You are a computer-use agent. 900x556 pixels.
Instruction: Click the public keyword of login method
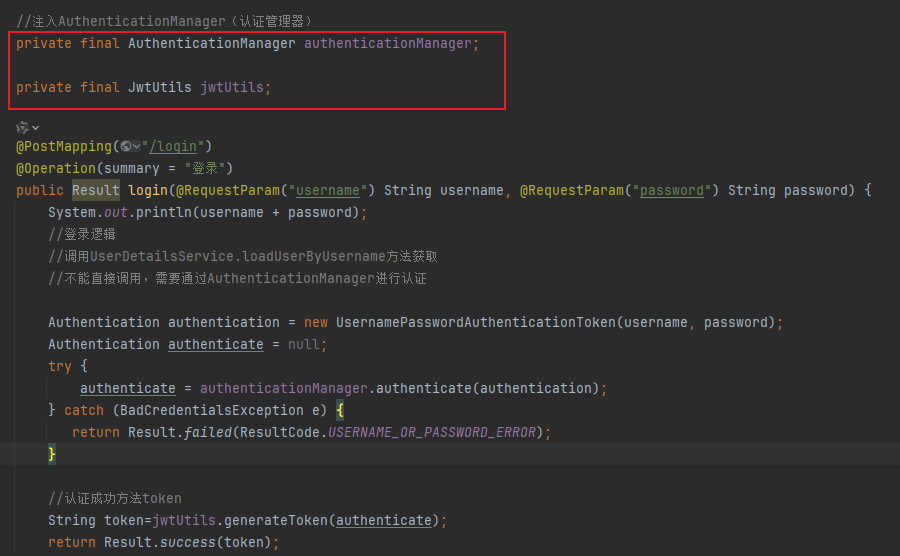point(40,190)
